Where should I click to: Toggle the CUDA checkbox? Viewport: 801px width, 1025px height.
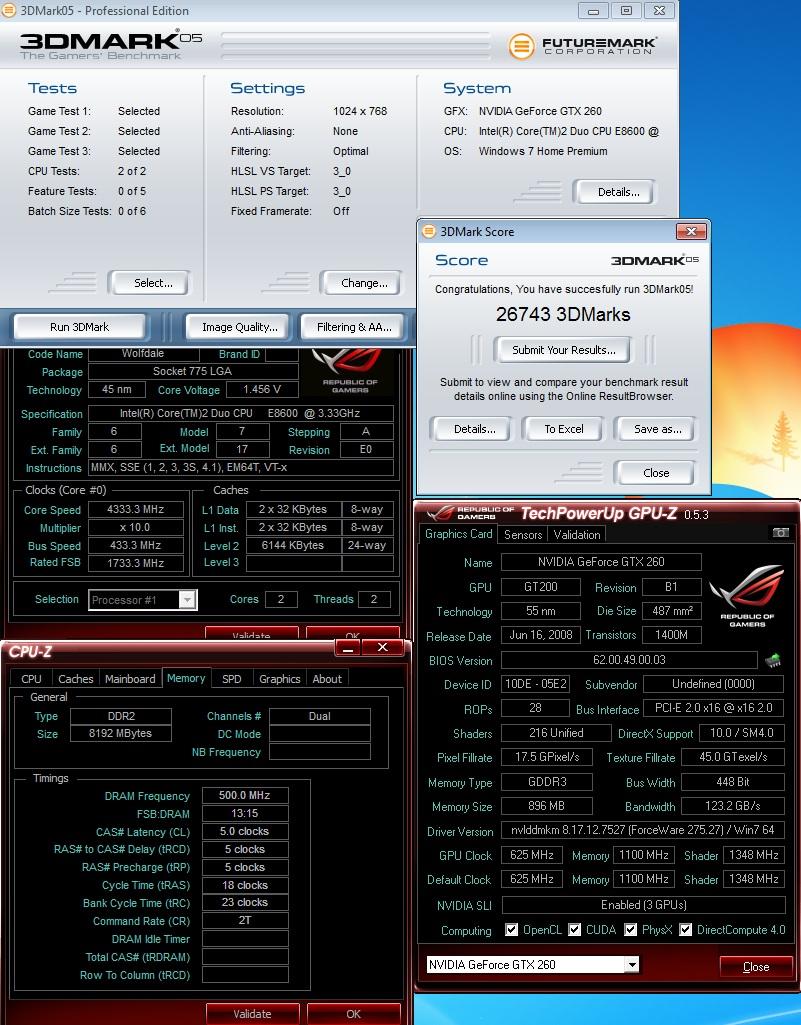pyautogui.click(x=574, y=930)
